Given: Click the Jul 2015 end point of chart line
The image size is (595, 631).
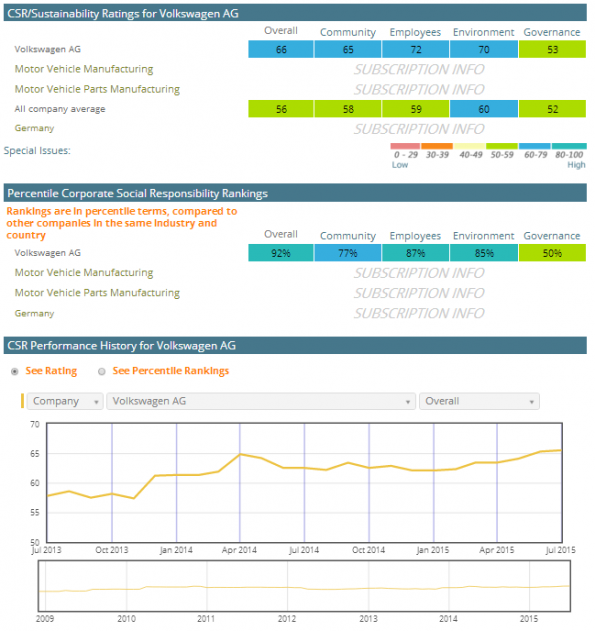Looking at the screenshot, I should tap(560, 450).
